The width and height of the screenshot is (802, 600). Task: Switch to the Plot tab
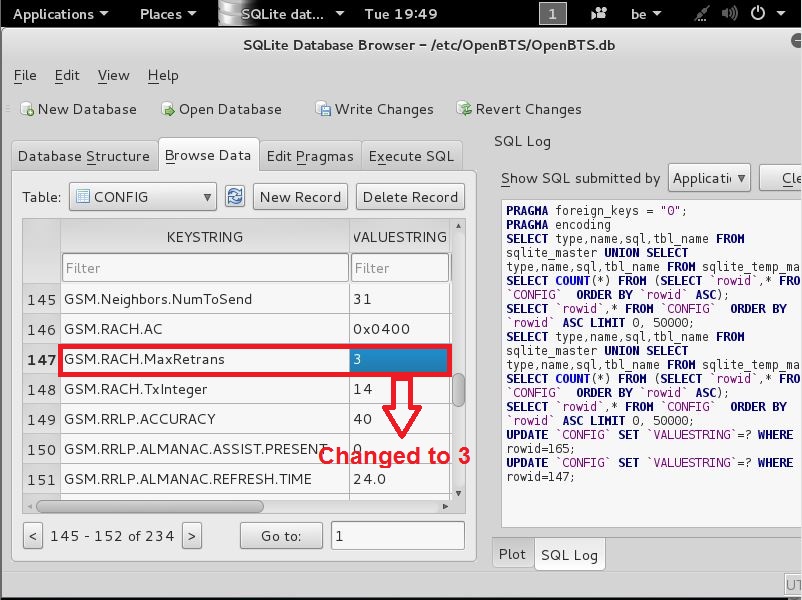(x=512, y=554)
